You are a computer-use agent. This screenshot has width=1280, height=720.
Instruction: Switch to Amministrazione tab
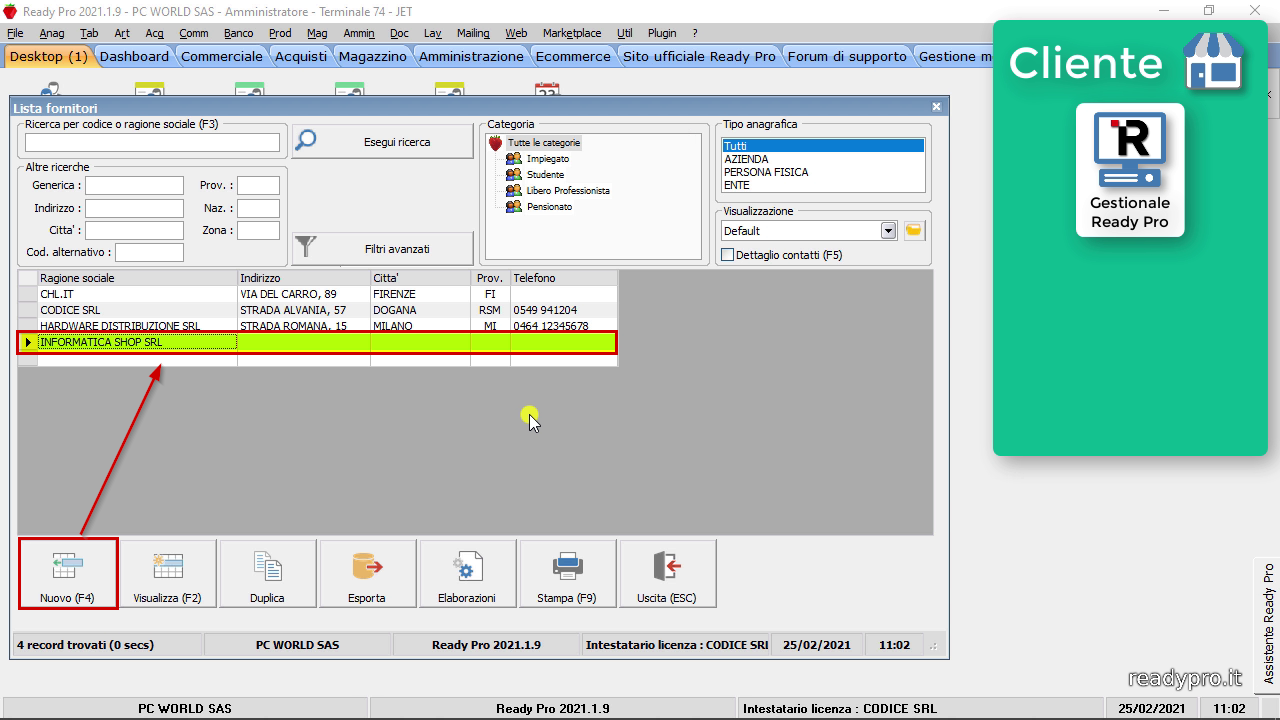click(x=471, y=57)
